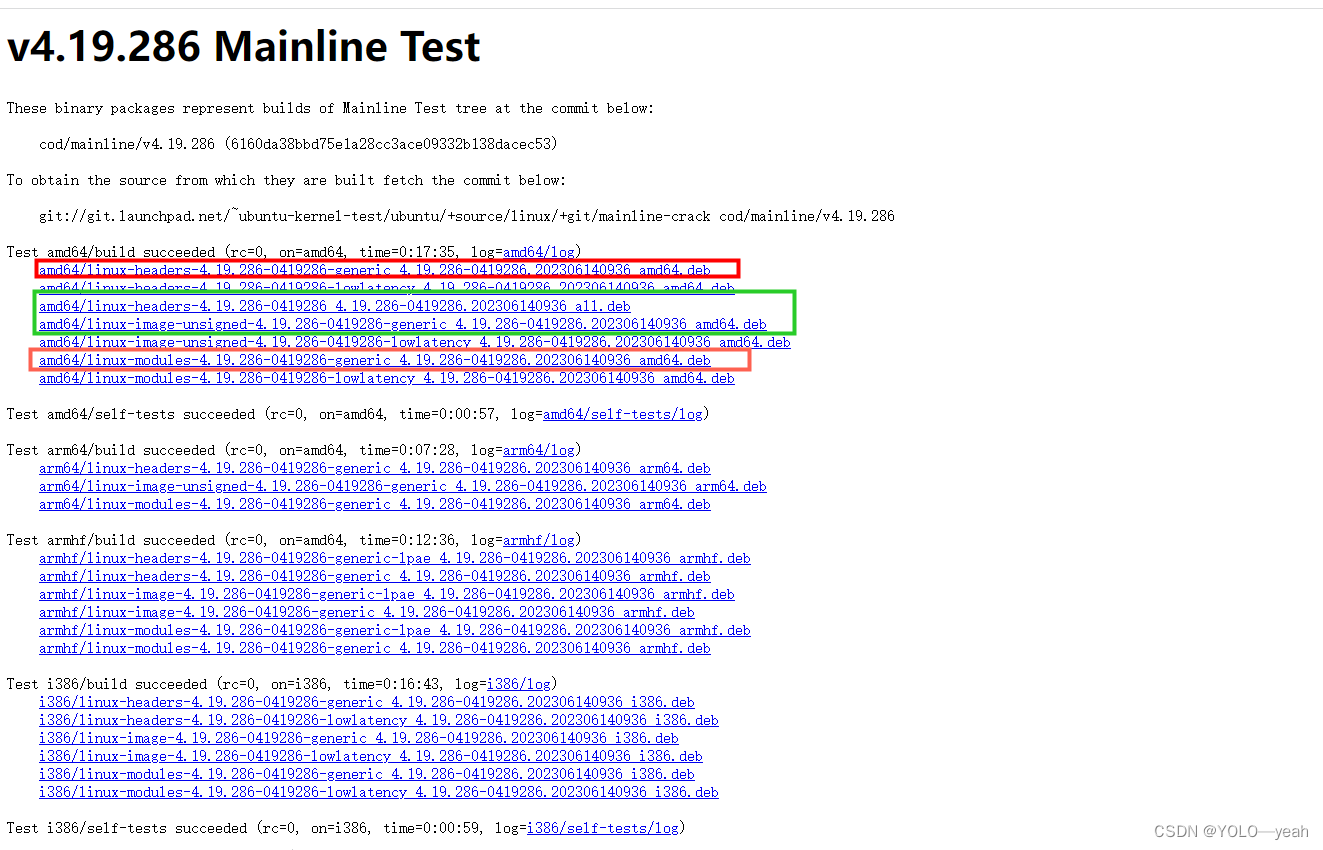Click the git://git.launchpad.net repository URL text
The image size is (1323, 850).
(467, 216)
